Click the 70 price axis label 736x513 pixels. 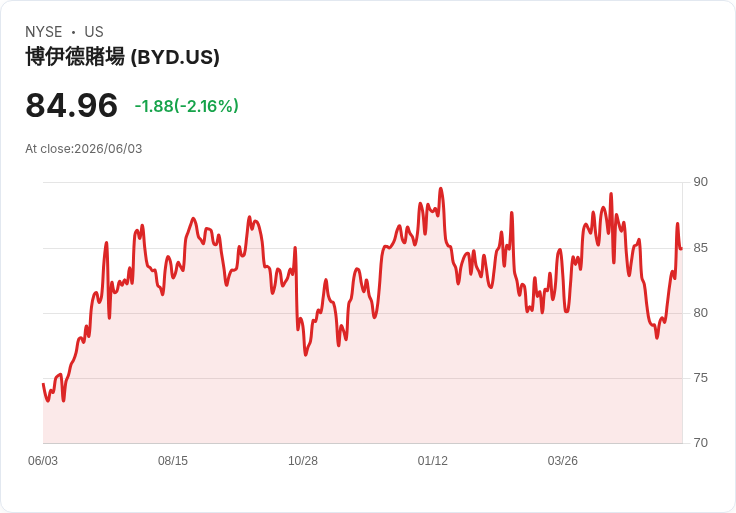click(700, 443)
